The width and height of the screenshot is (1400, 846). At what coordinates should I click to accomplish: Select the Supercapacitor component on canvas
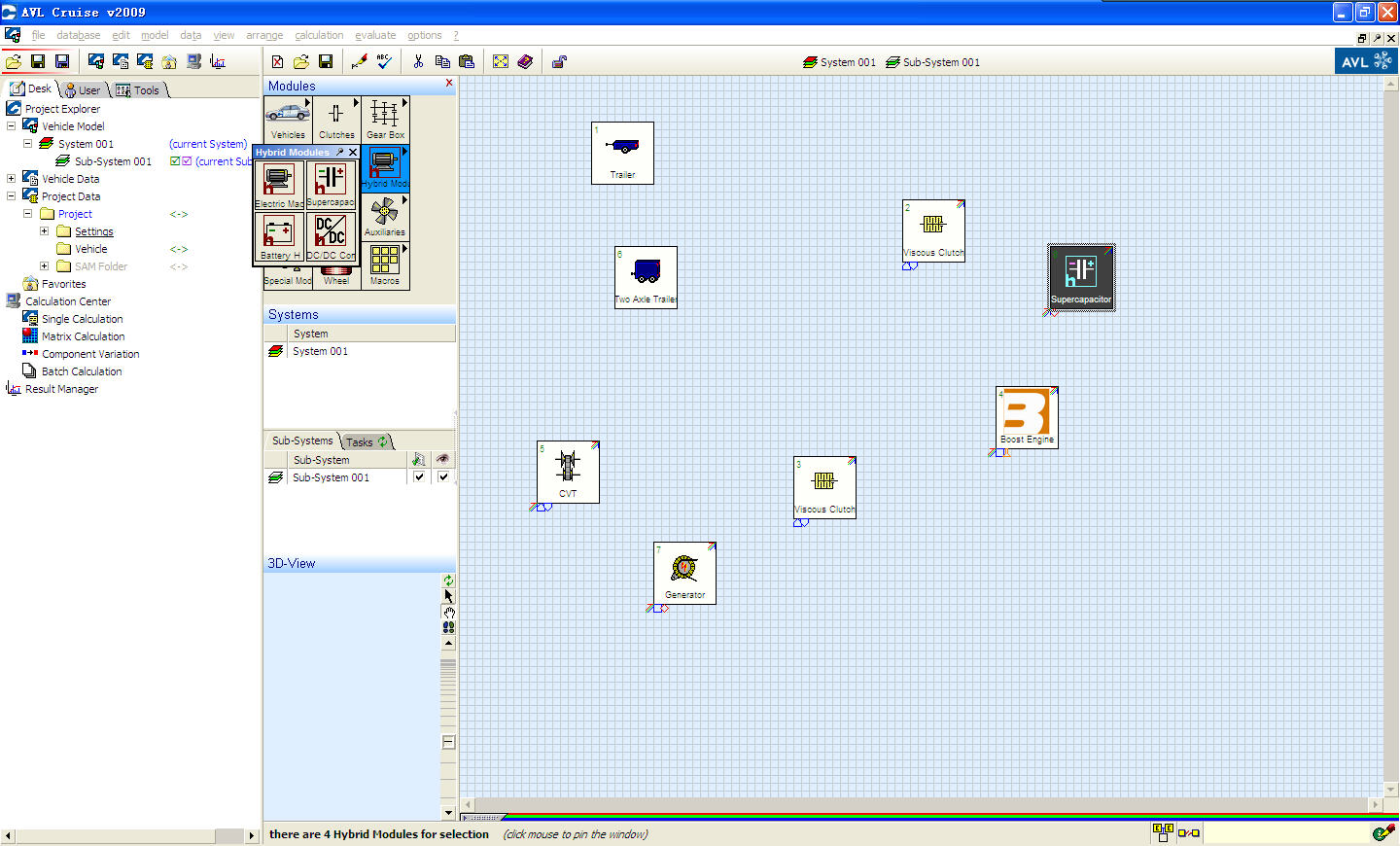click(1081, 277)
